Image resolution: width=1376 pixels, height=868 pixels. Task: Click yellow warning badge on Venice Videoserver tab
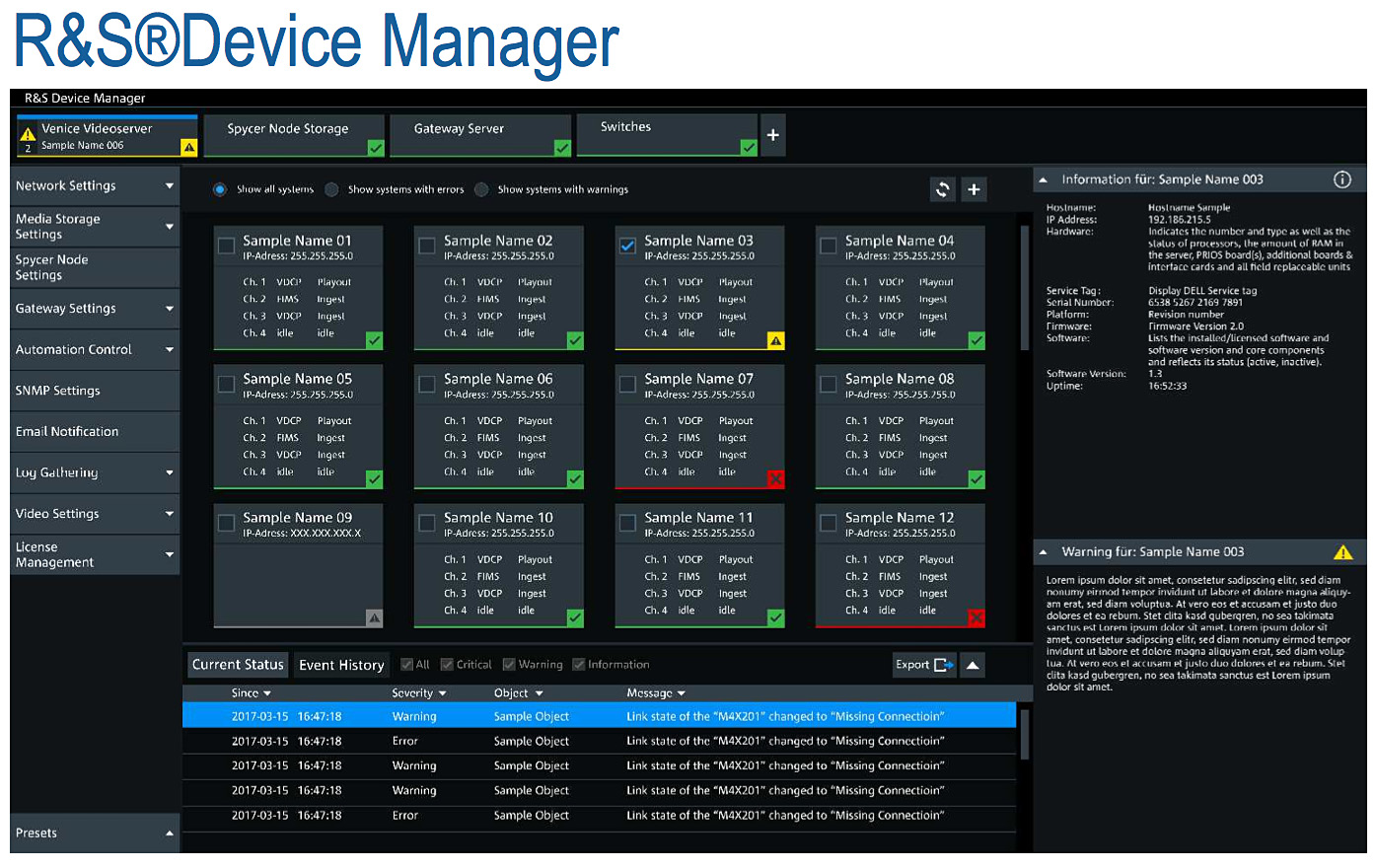(x=189, y=148)
